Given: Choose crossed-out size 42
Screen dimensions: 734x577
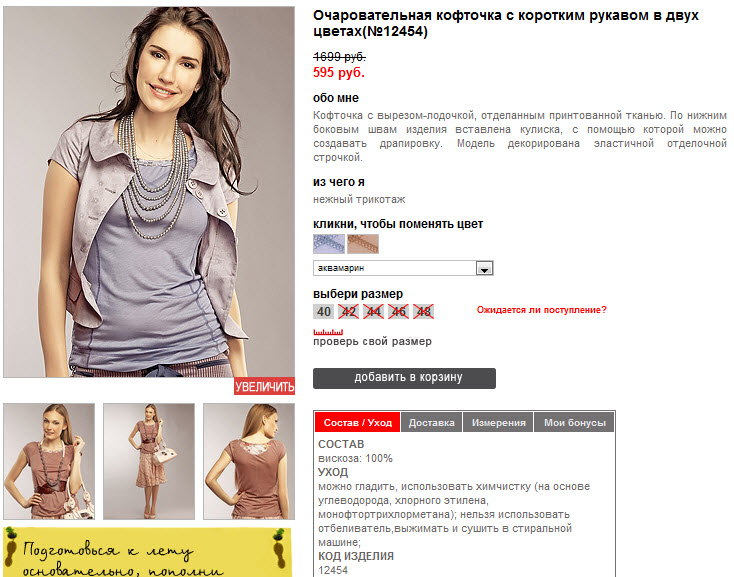Looking at the screenshot, I should tap(348, 312).
